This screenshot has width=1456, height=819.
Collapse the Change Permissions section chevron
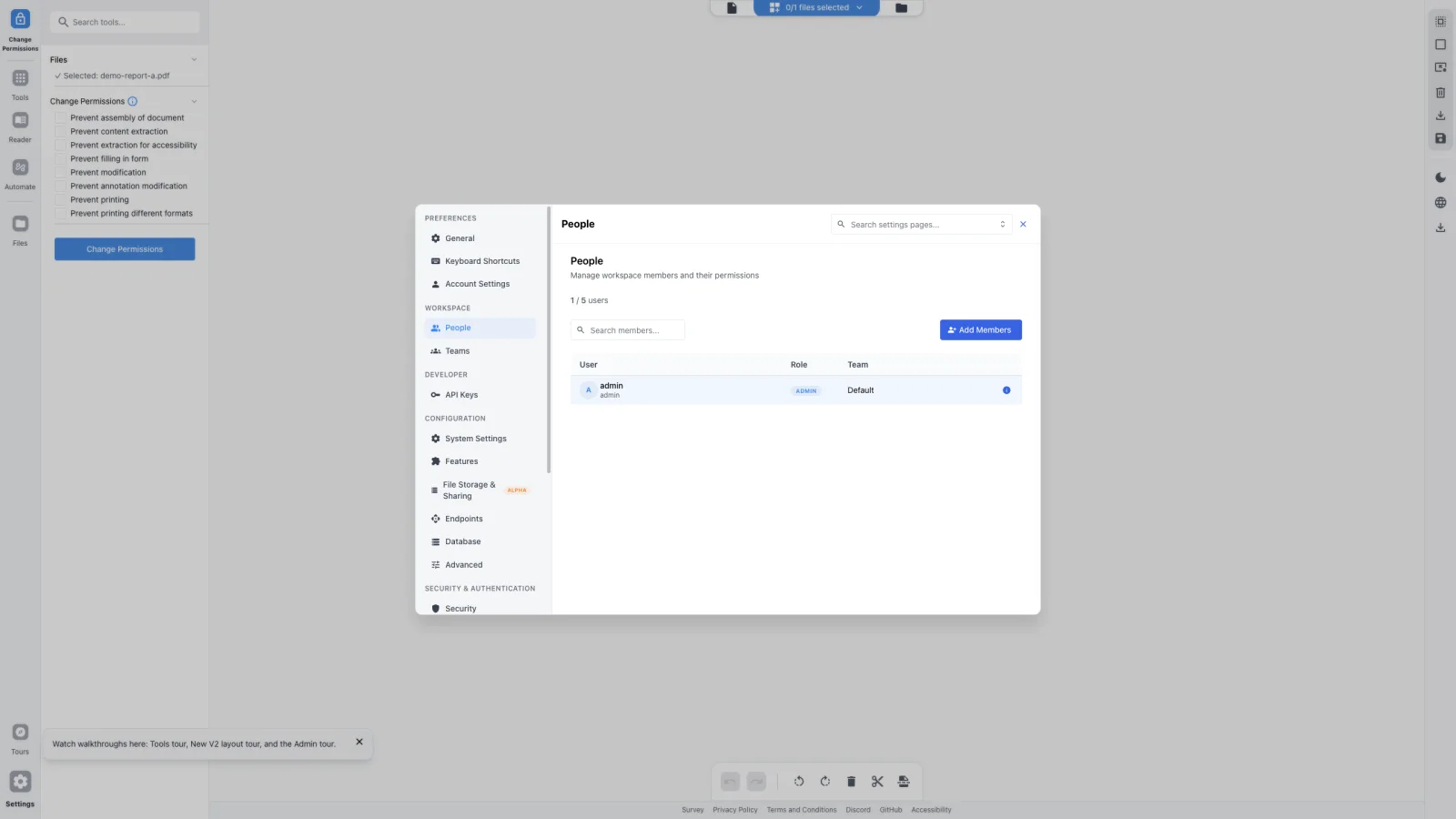(194, 101)
